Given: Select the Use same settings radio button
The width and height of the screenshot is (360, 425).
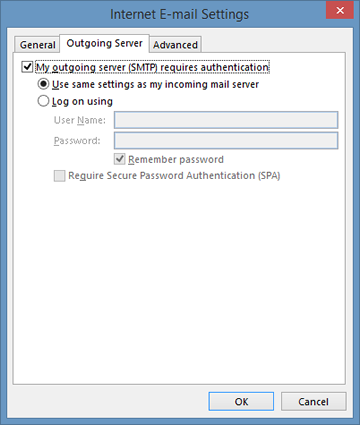Looking at the screenshot, I should (x=43, y=84).
